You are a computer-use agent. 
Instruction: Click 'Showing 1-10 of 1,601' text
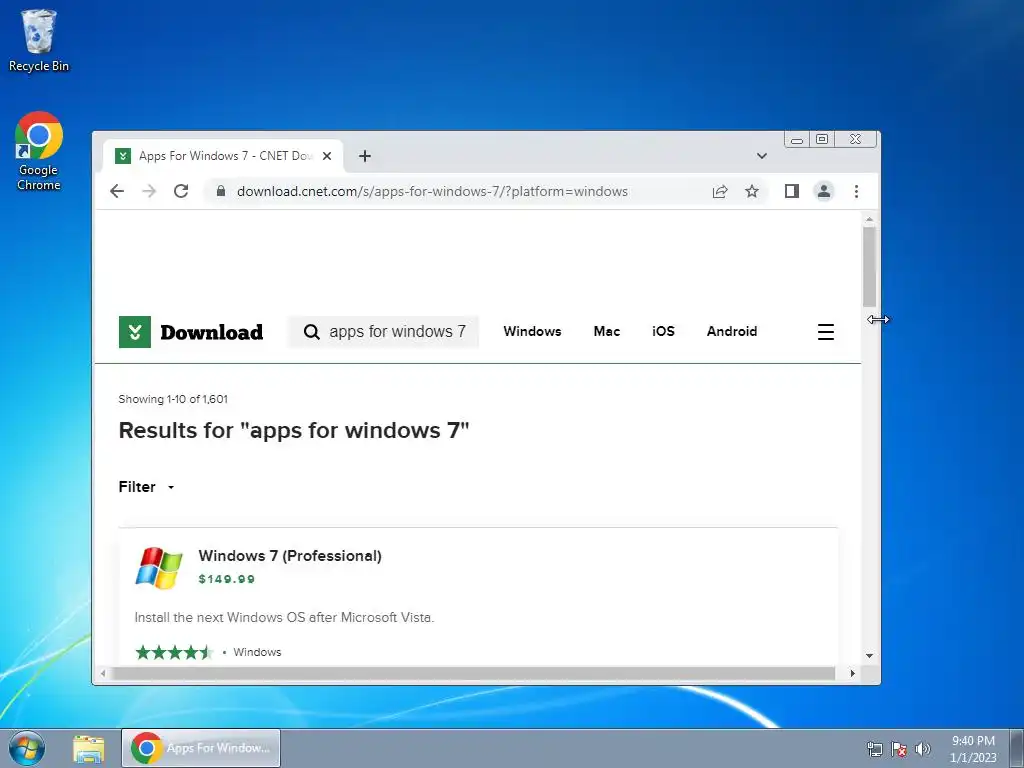173,399
